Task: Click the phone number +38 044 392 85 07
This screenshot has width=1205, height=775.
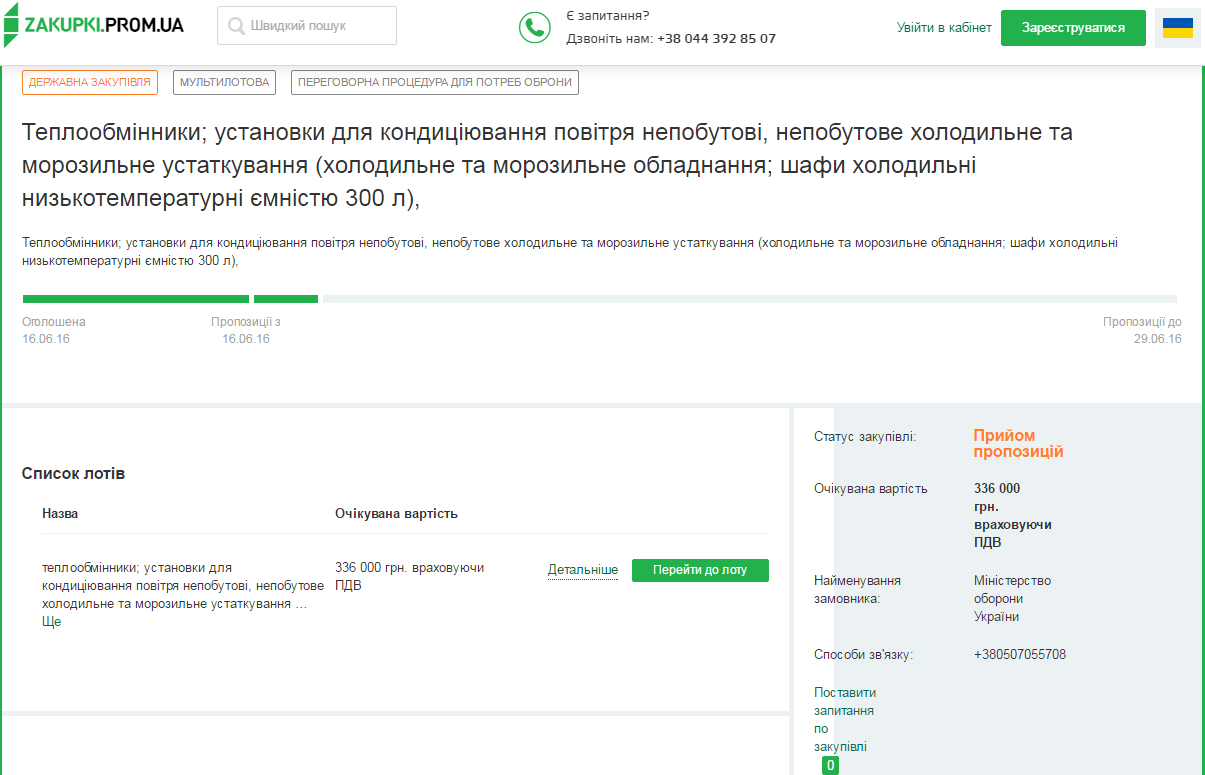Action: [716, 39]
